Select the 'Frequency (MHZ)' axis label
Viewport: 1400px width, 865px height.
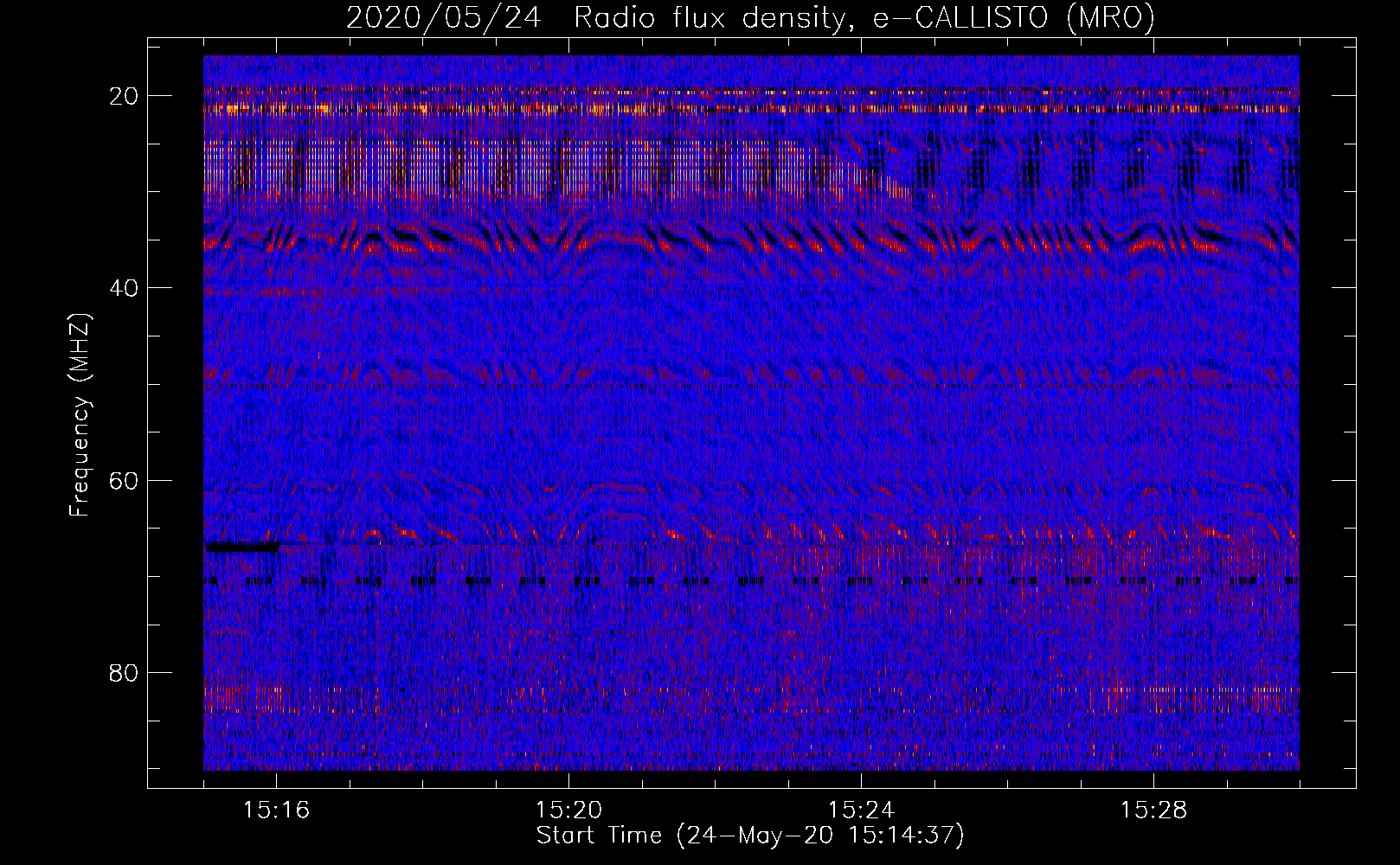tap(80, 415)
